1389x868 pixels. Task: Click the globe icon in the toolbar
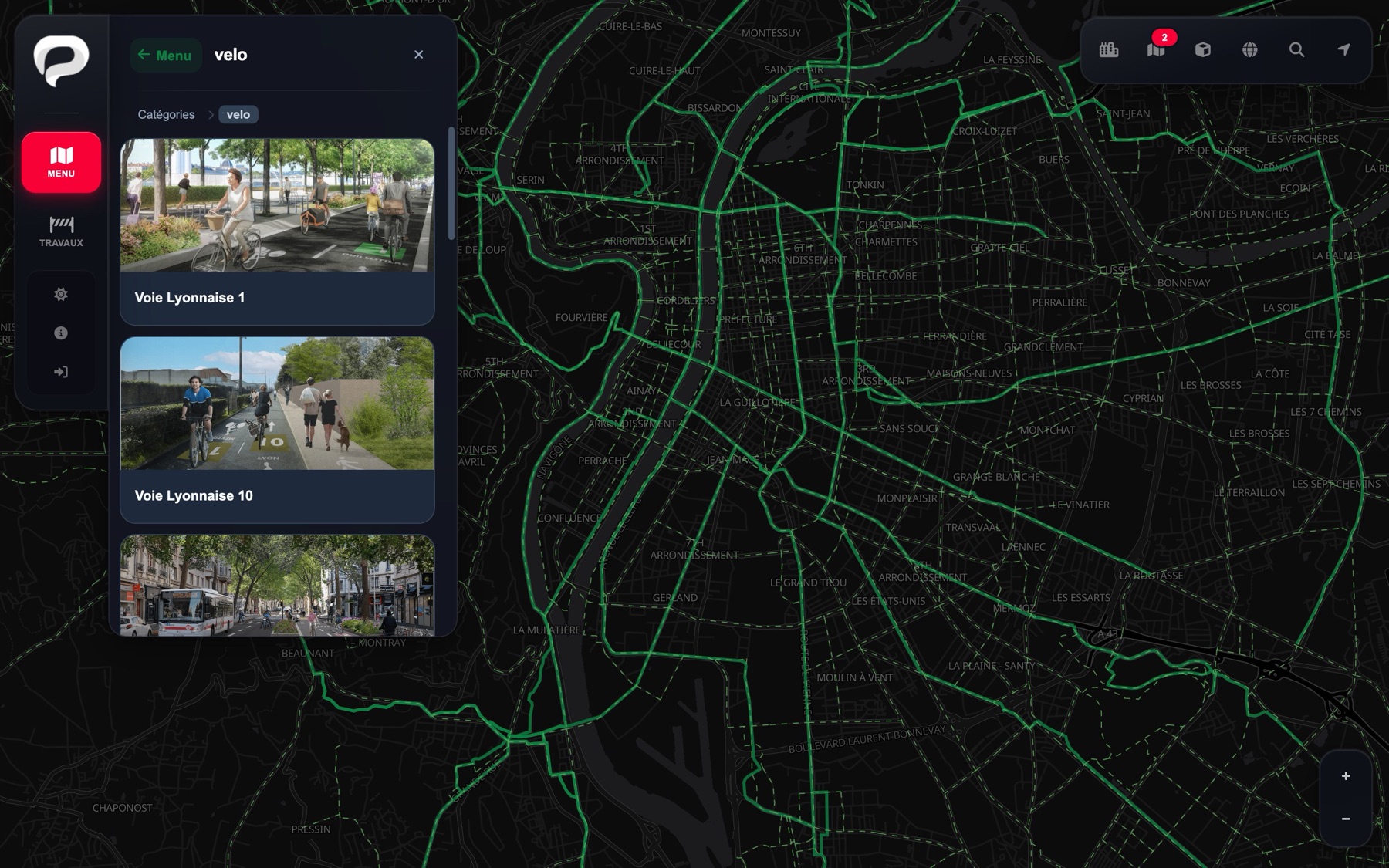click(x=1250, y=49)
